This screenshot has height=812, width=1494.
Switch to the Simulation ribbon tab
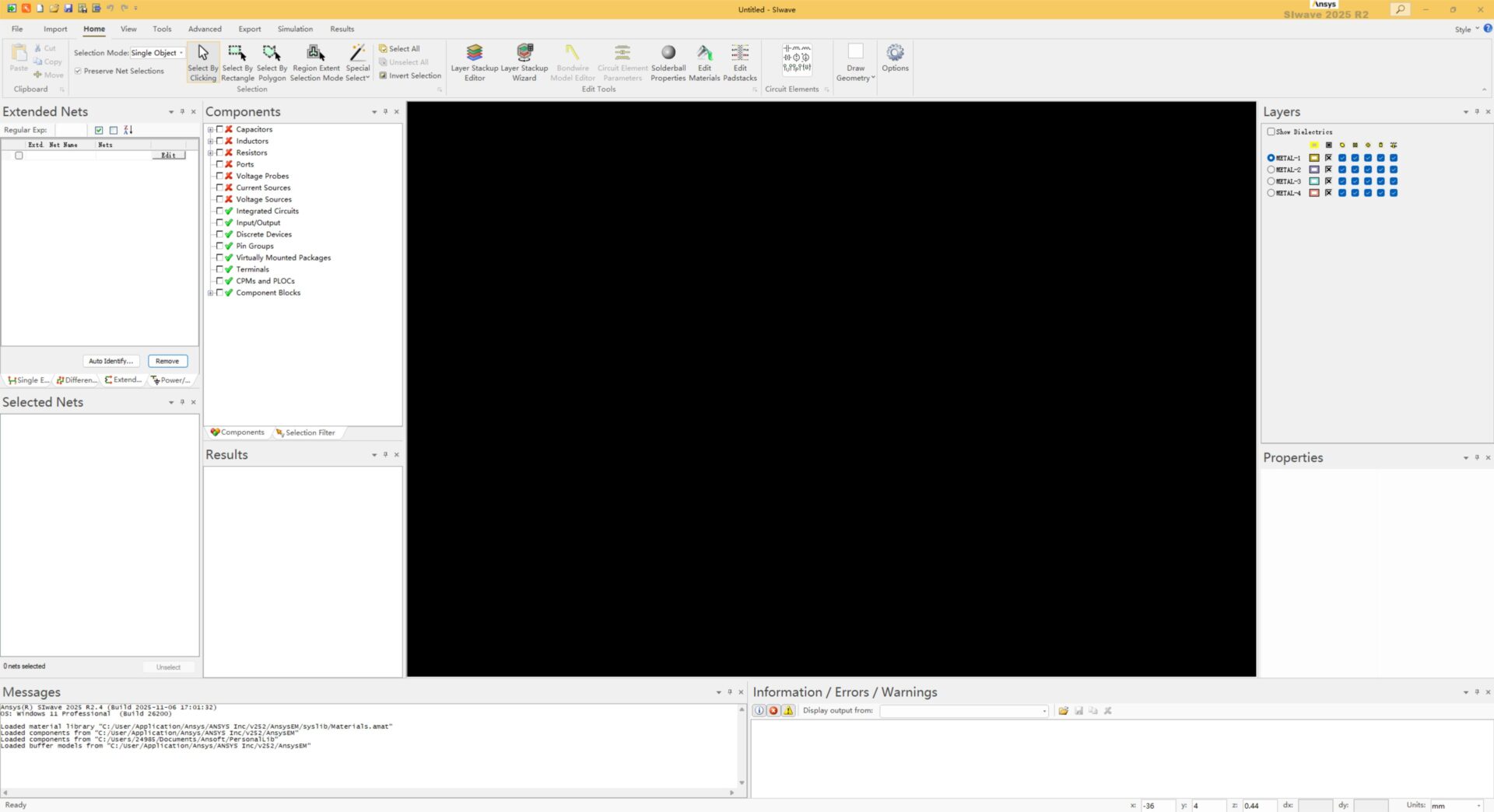pos(295,29)
